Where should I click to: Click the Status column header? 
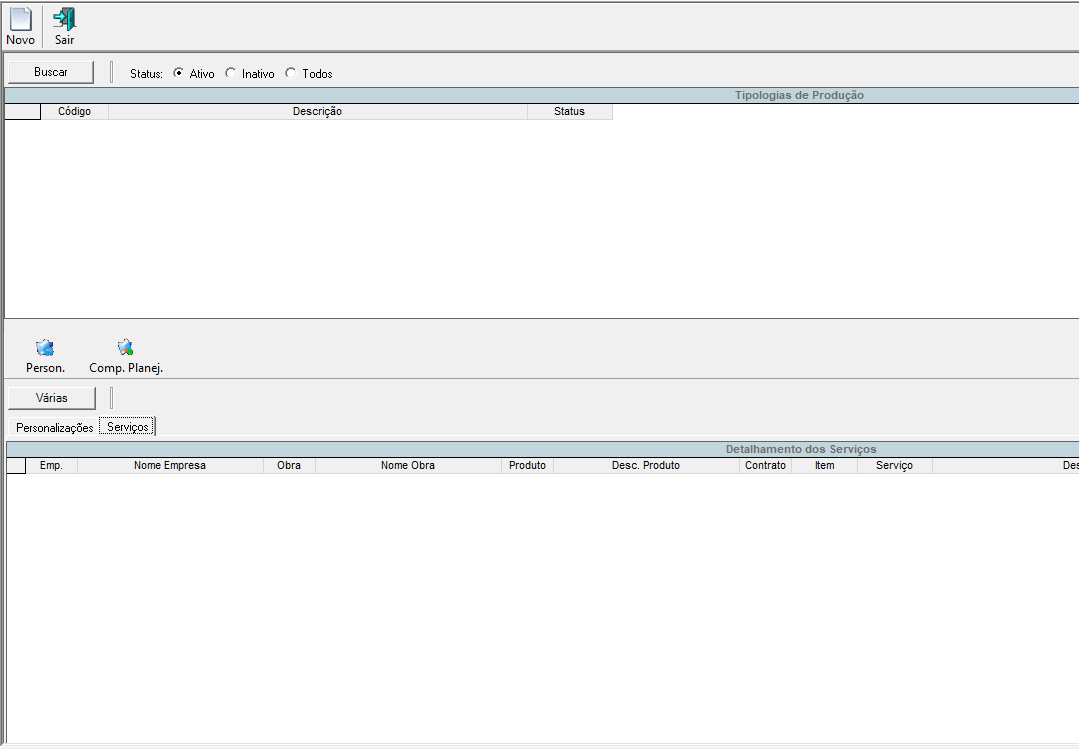tap(569, 112)
